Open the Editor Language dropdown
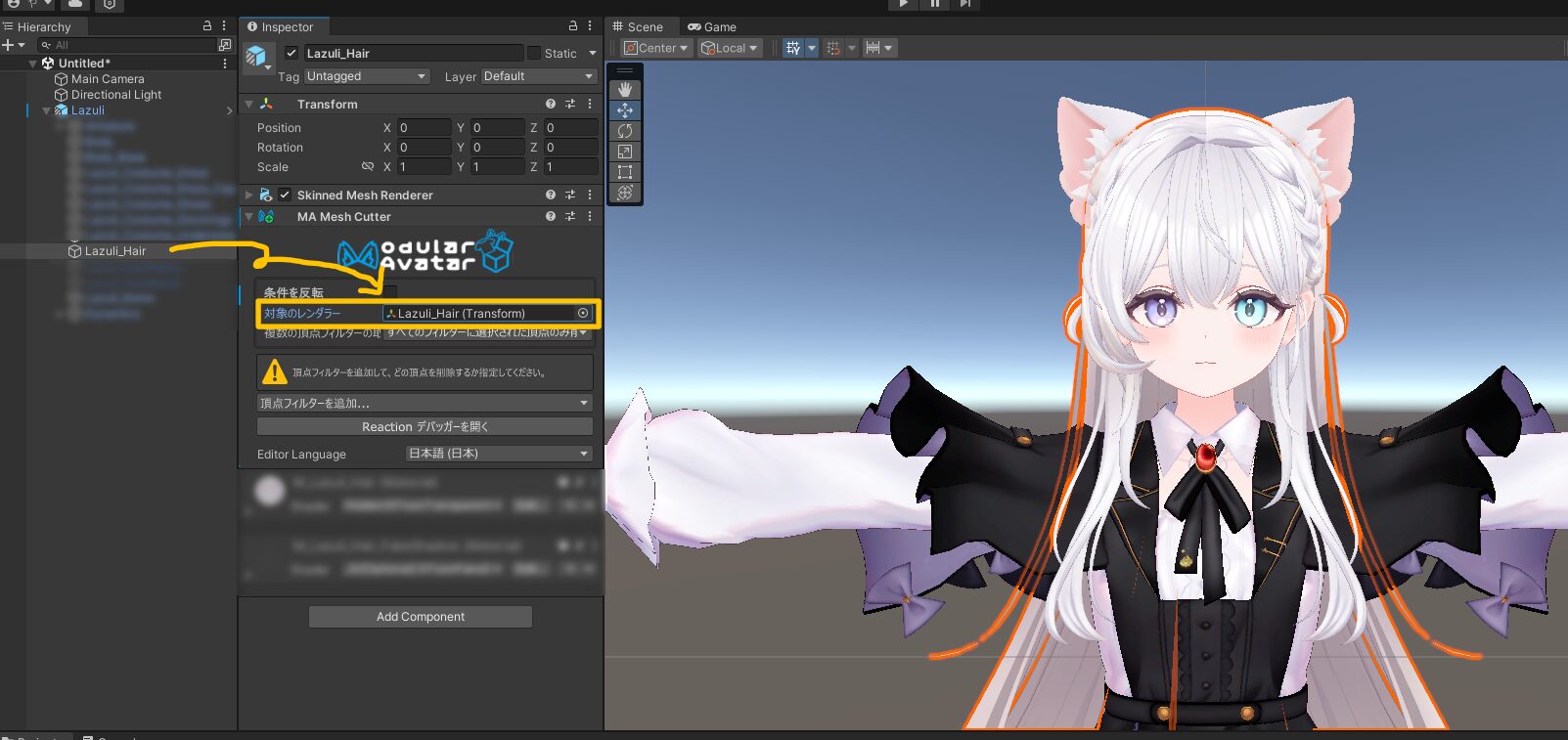 pos(499,454)
